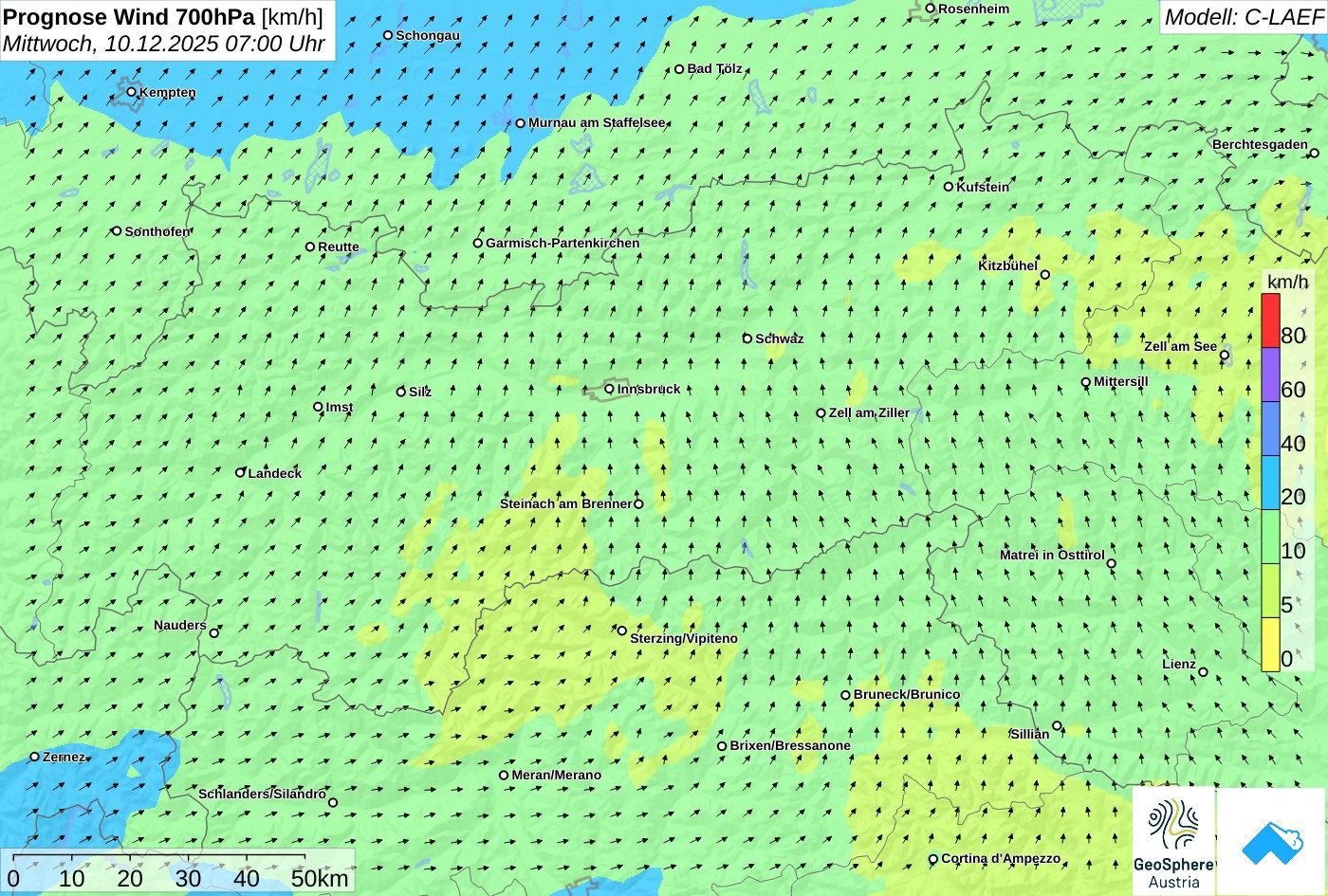Viewport: 1328px width, 896px height.
Task: Select the 'Schlanders/Silandro' label
Action: 262,794
